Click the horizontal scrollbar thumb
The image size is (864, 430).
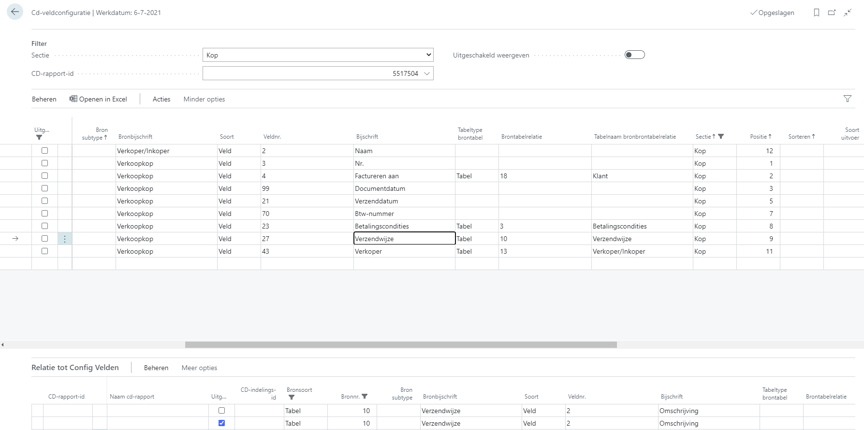pos(401,345)
